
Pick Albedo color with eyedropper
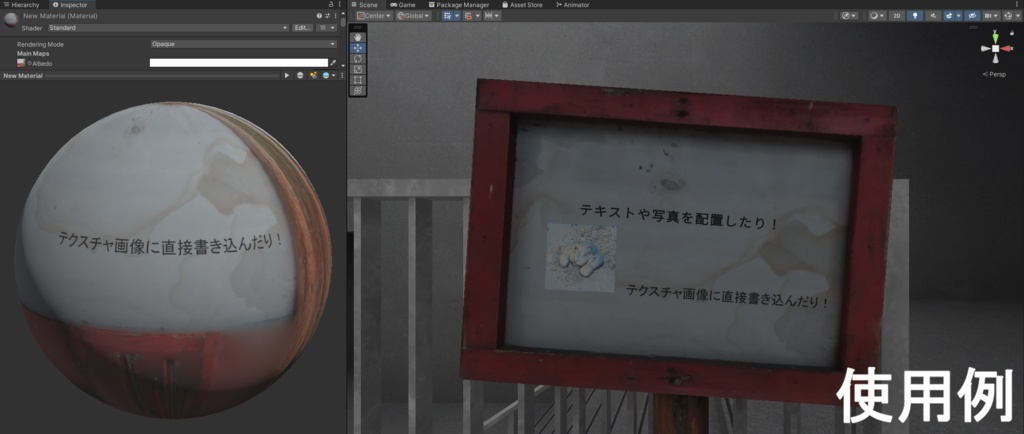tap(333, 63)
